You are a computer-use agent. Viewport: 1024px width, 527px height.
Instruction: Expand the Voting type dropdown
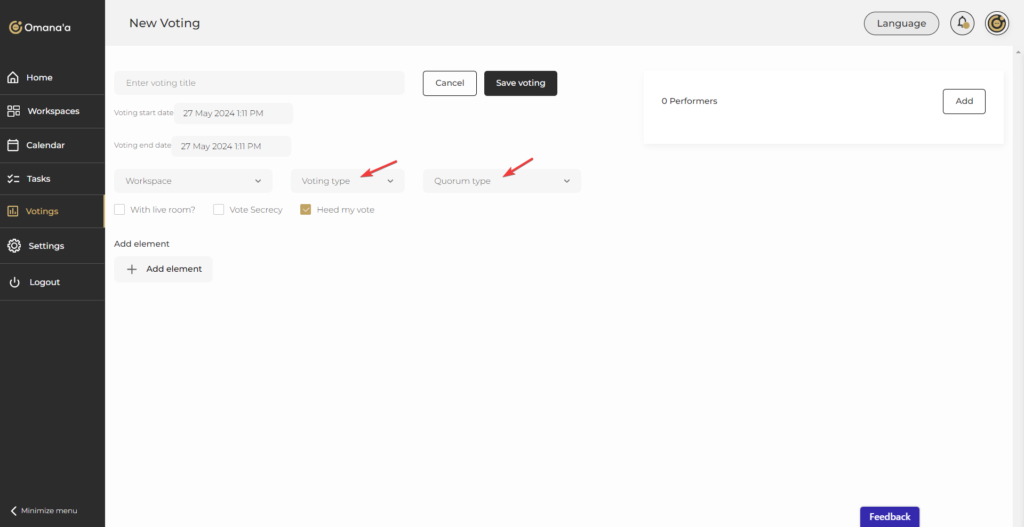click(347, 181)
